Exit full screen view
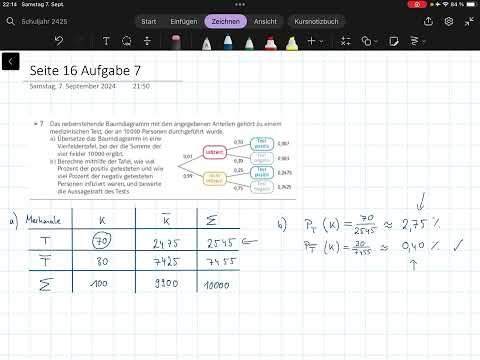Image resolution: width=480 pixels, height=360 pixels. [x=469, y=22]
